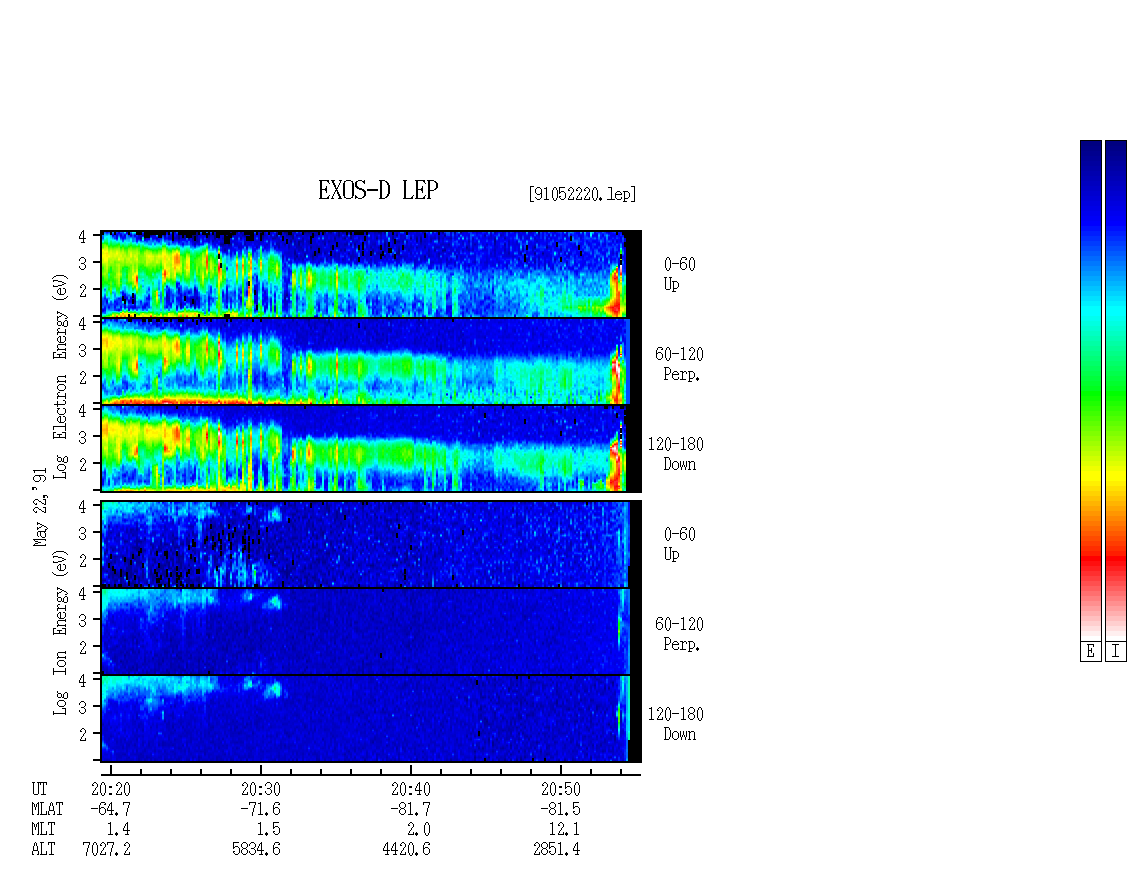
Task: Click the MLT row label
Action: tap(43, 830)
